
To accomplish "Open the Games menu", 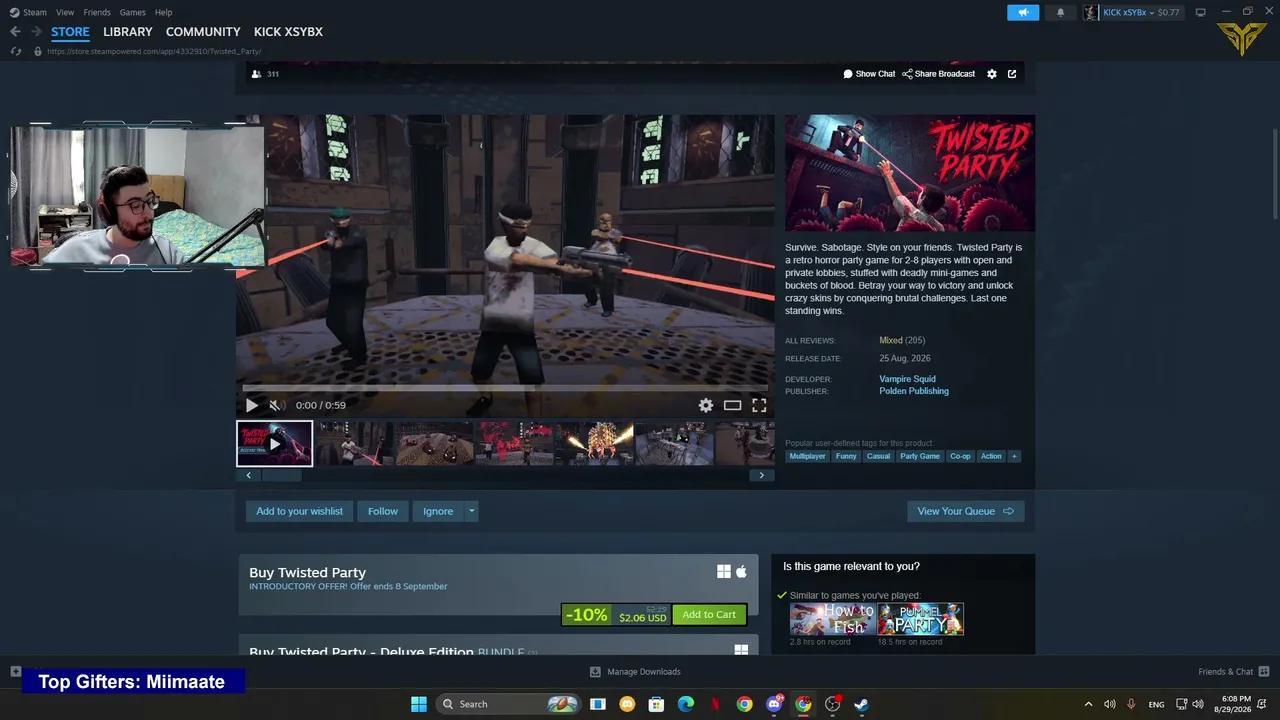I will point(132,12).
